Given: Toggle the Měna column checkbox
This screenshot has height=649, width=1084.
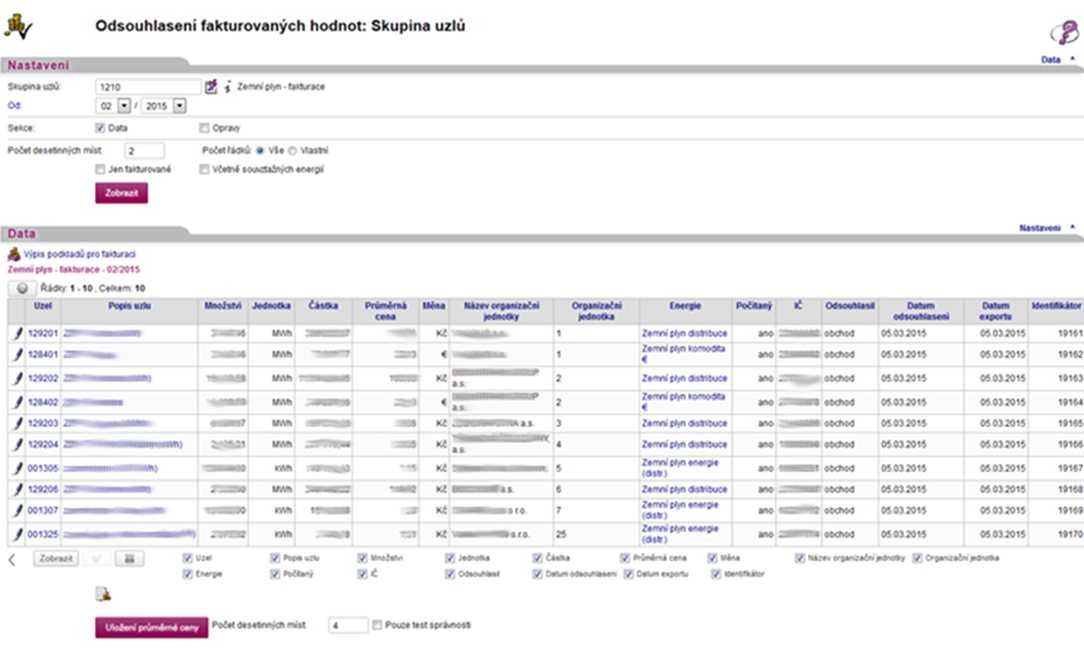Looking at the screenshot, I should click(713, 558).
